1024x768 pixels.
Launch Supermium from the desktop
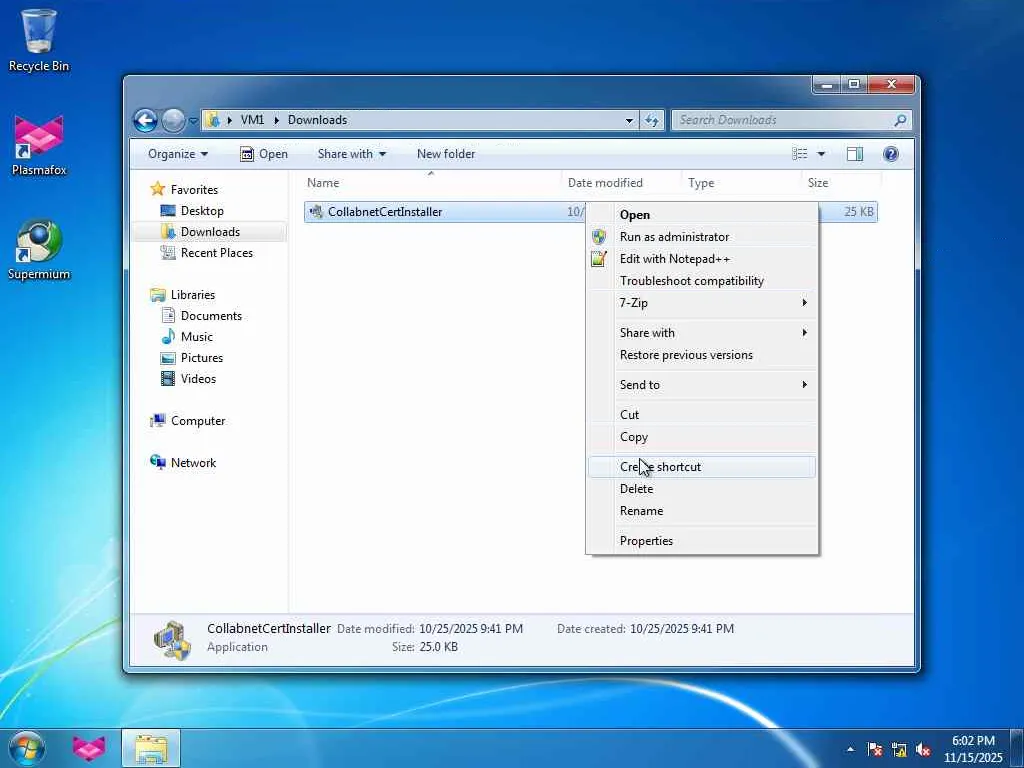(x=39, y=249)
